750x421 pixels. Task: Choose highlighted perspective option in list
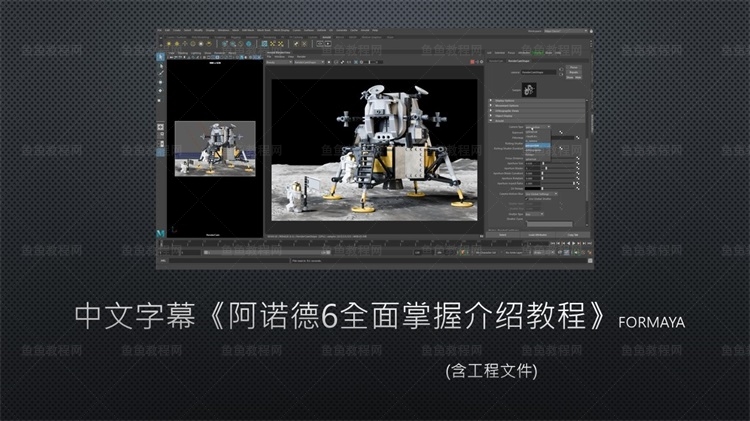click(538, 145)
